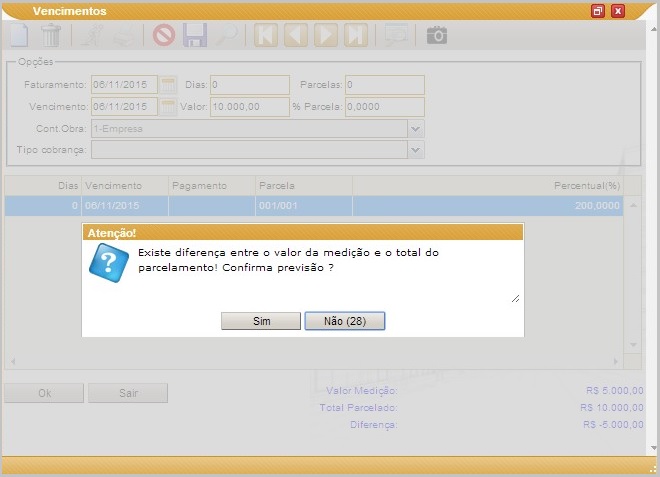Image resolution: width=660 pixels, height=477 pixels.
Task: Click the Atenção! dialog title bar
Action: point(303,232)
